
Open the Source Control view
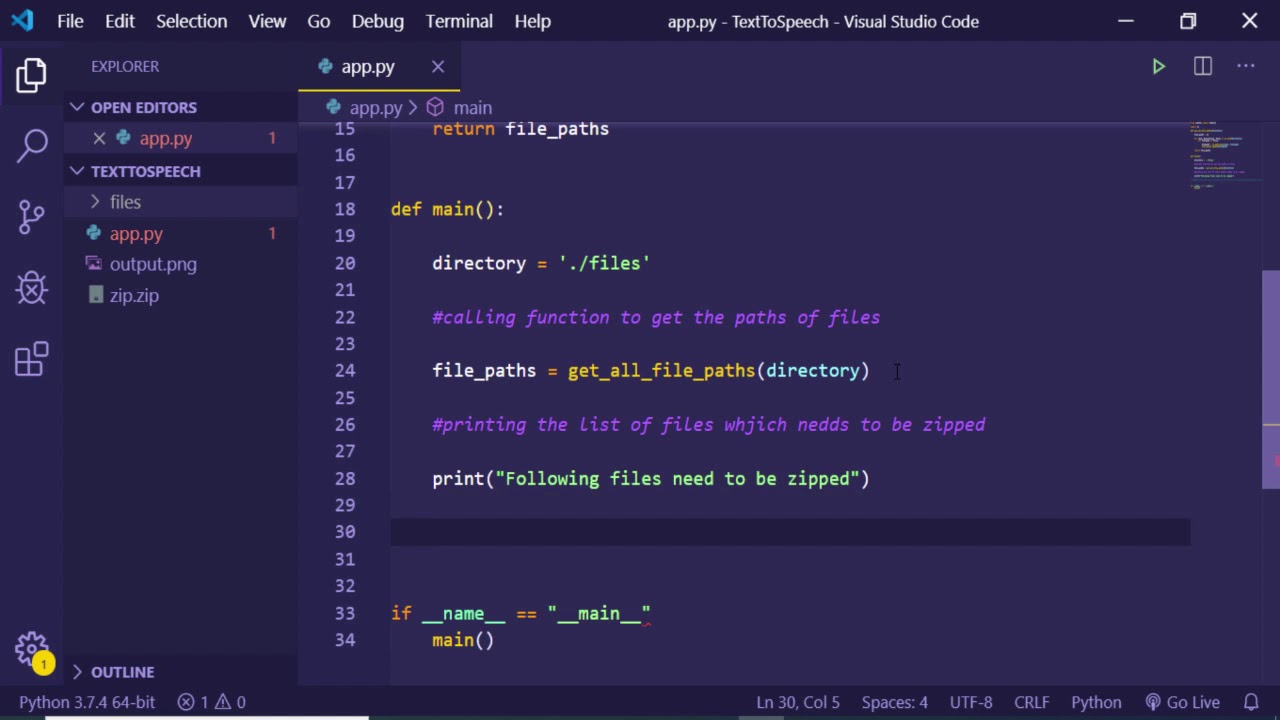[x=32, y=216]
